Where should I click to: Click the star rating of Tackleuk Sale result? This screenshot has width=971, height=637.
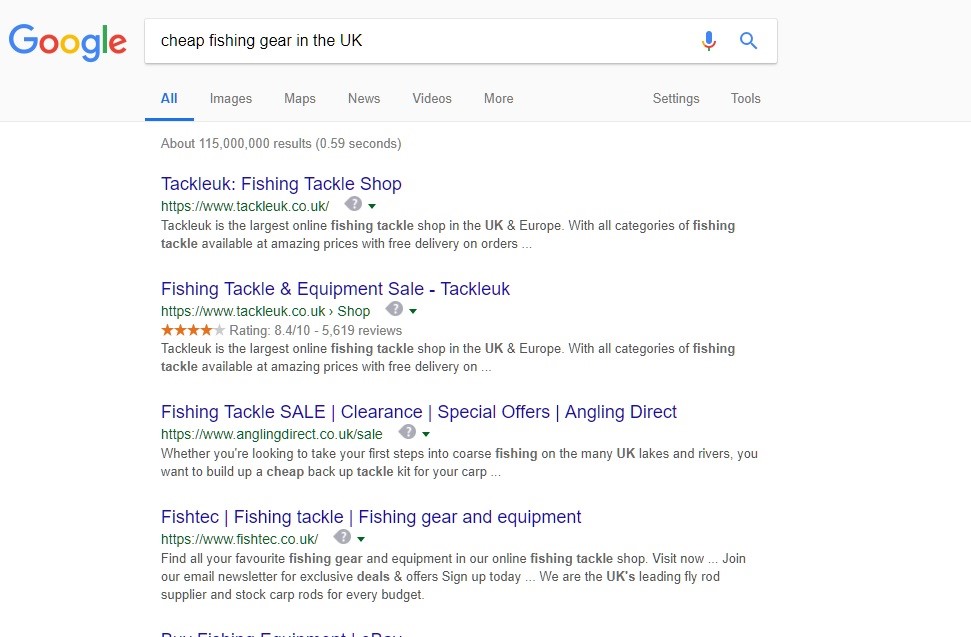click(193, 330)
